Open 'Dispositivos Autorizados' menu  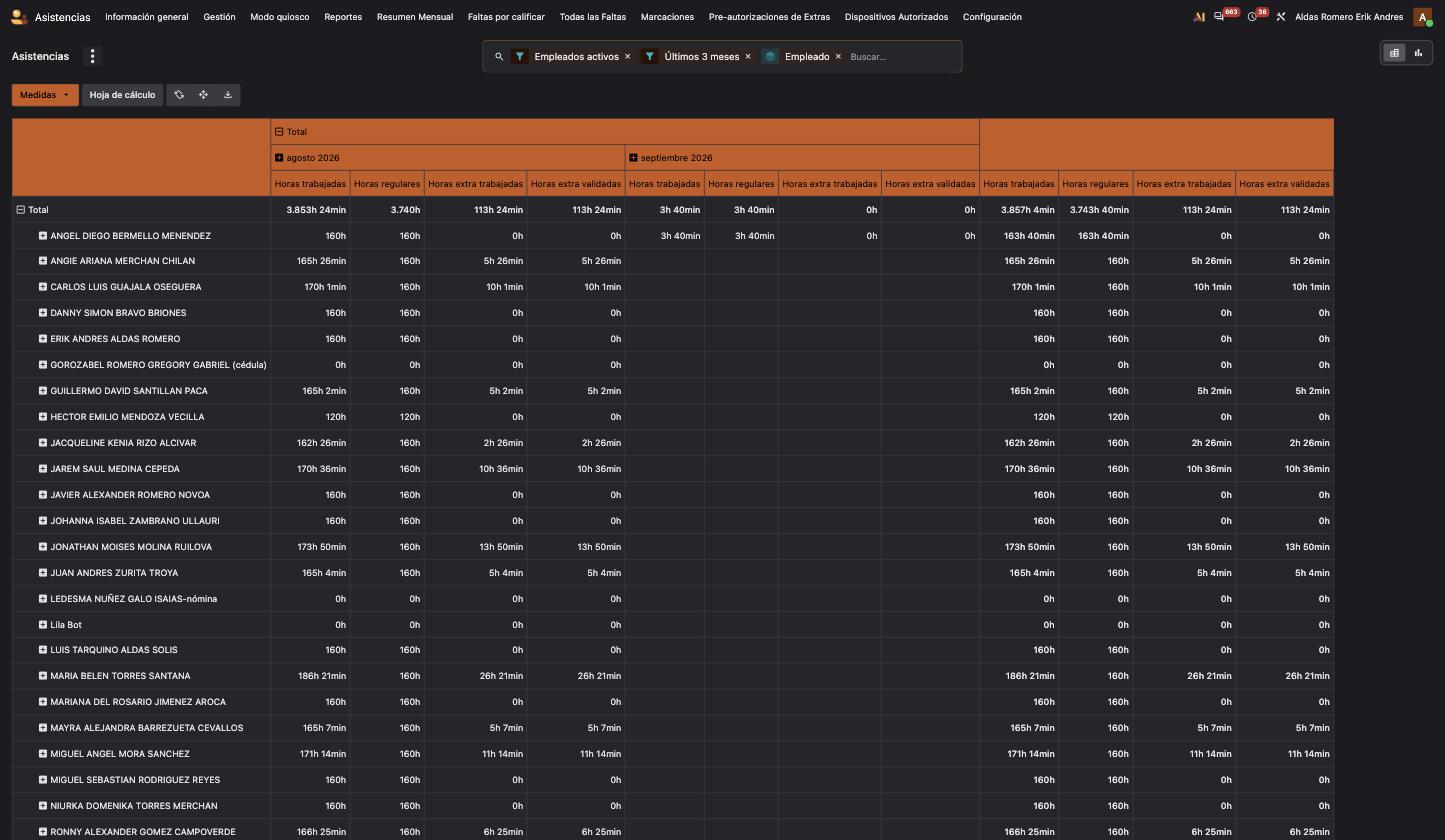click(896, 17)
